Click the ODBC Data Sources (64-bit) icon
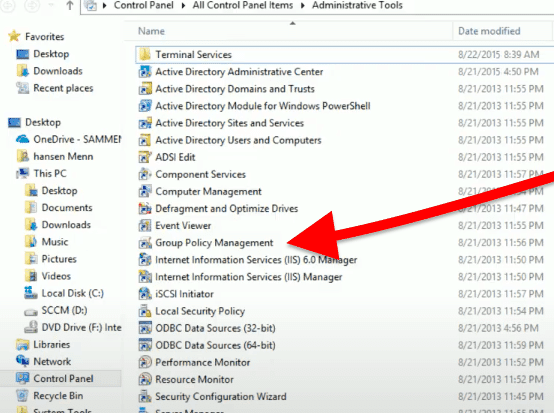Viewport: 554px width, 413px height. (145, 345)
